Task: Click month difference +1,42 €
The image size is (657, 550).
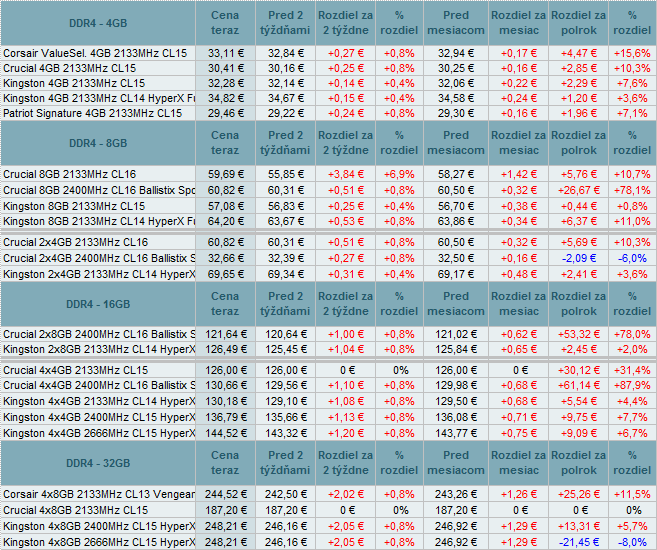Action: click(519, 174)
